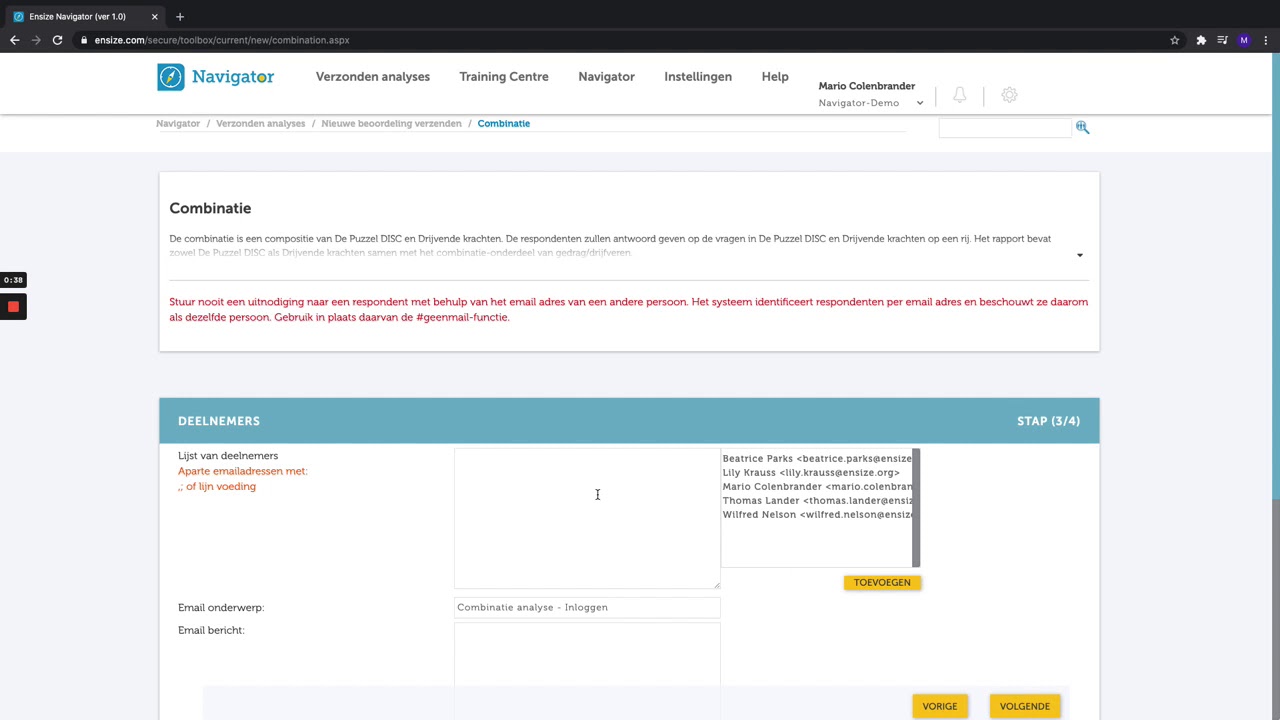Reload the page
The image size is (1280, 720).
pyautogui.click(x=57, y=40)
